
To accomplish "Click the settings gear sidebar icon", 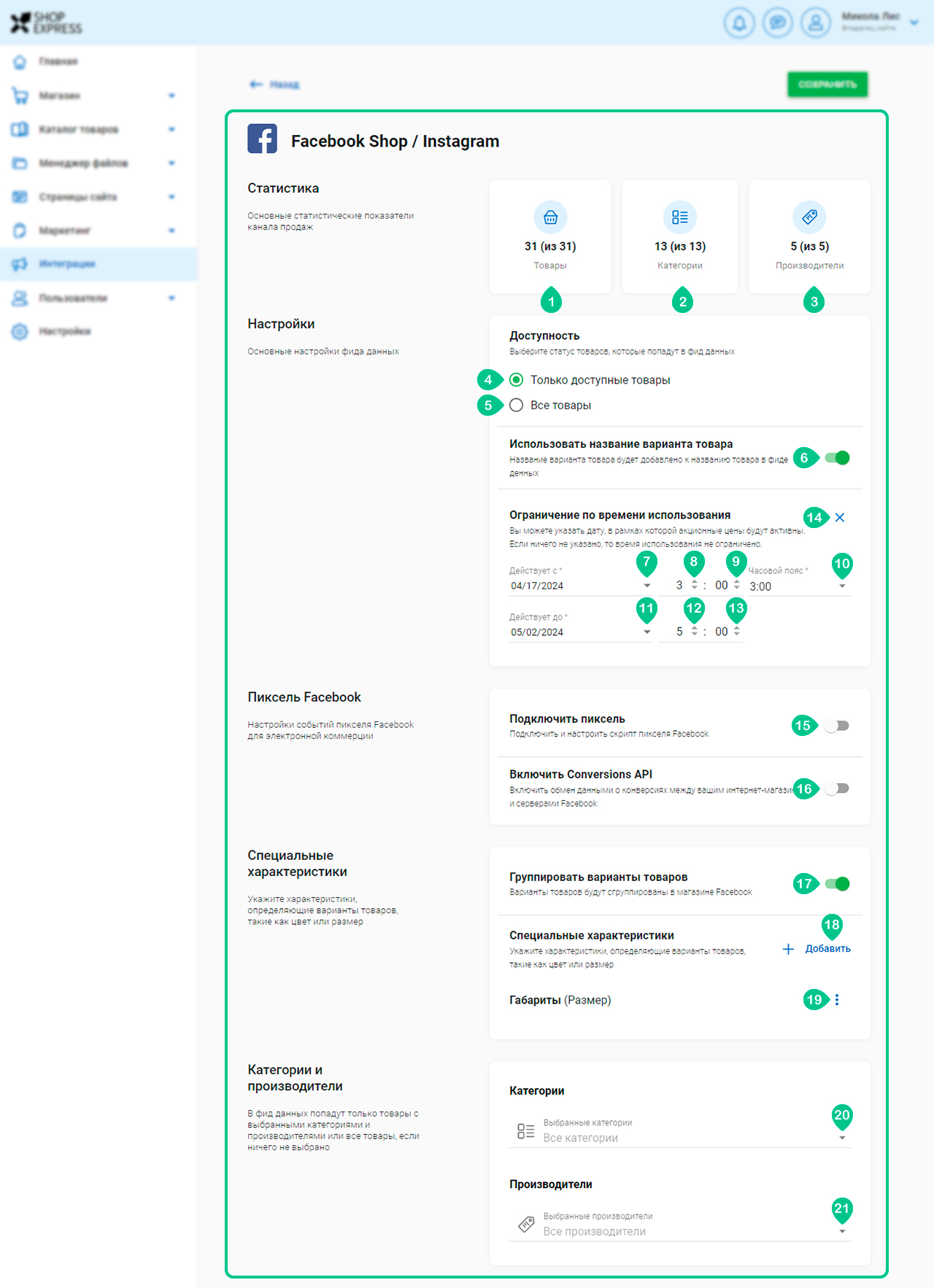I will (x=20, y=331).
